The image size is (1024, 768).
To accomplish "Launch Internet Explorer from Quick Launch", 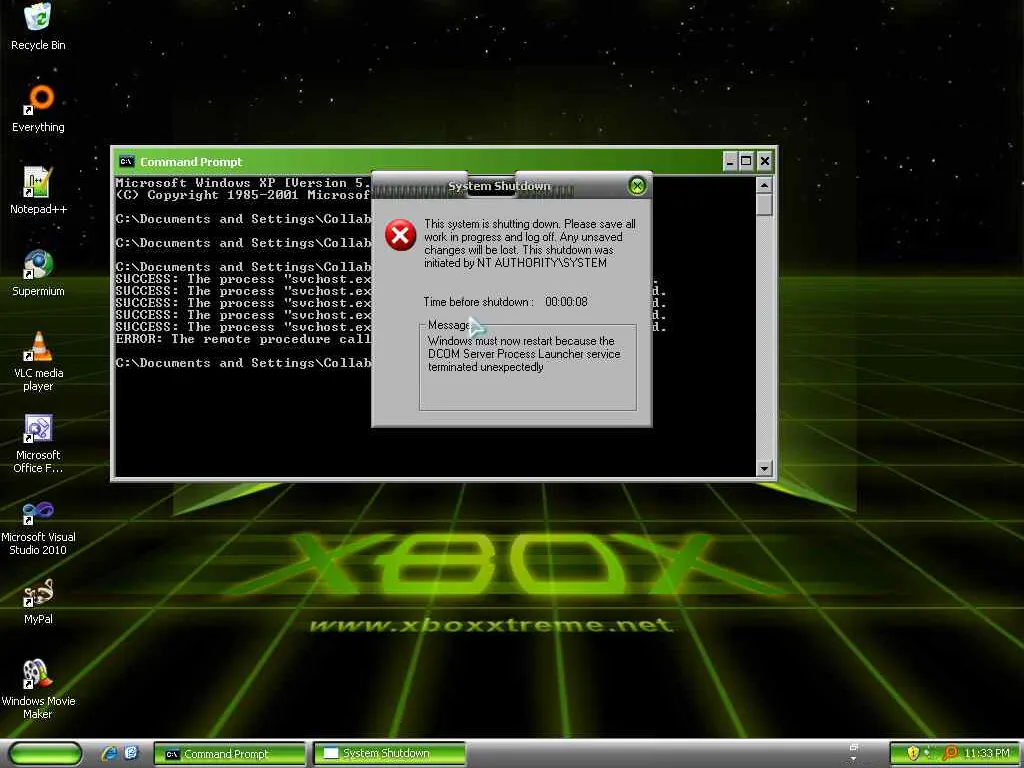I will tap(108, 754).
